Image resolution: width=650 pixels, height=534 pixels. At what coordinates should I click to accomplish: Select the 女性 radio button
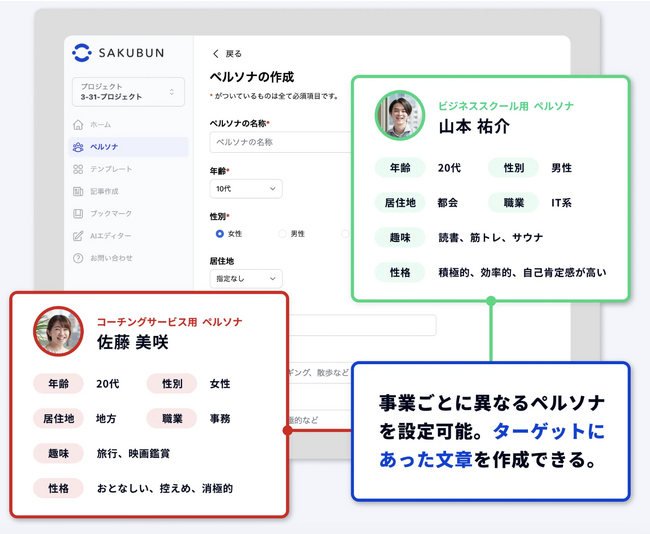tap(220, 233)
